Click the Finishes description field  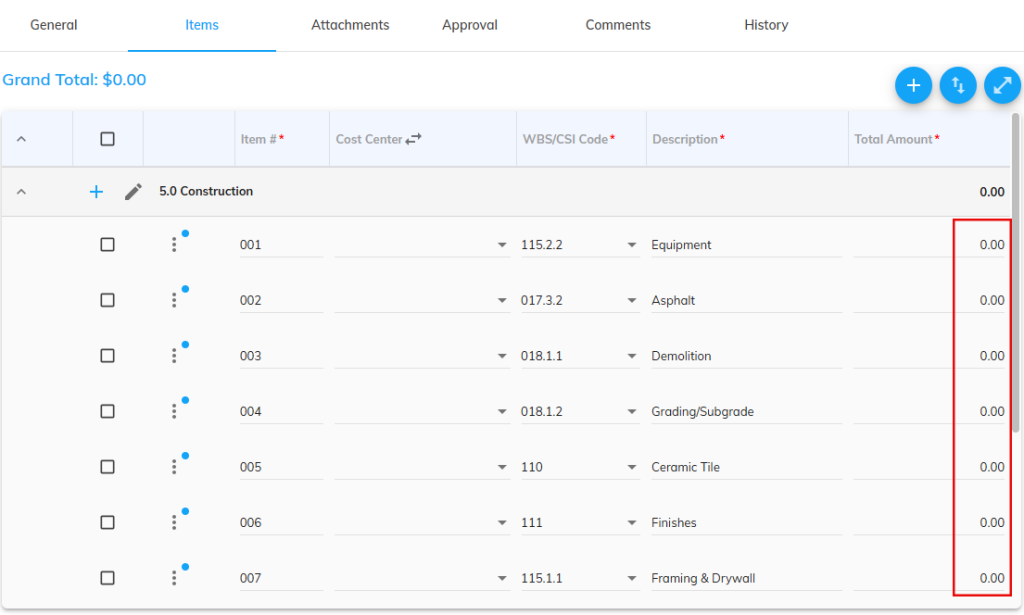click(x=746, y=522)
